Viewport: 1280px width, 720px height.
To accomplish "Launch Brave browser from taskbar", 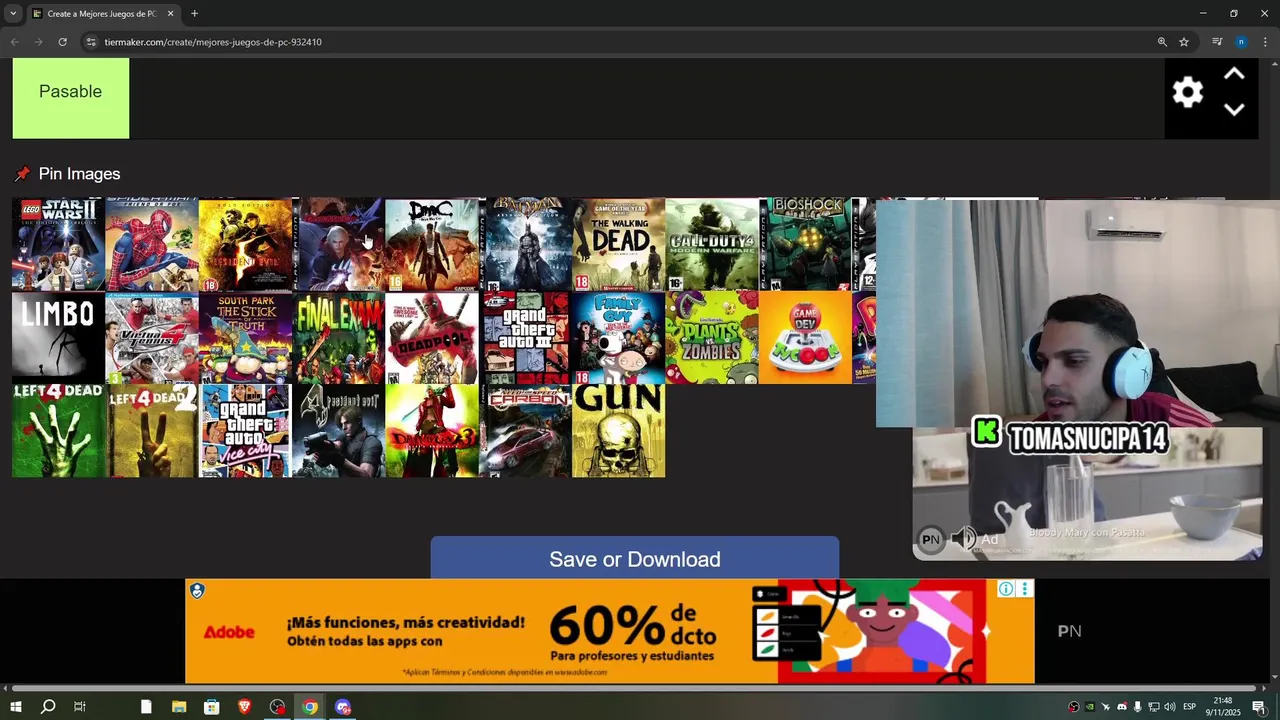I will coord(245,707).
